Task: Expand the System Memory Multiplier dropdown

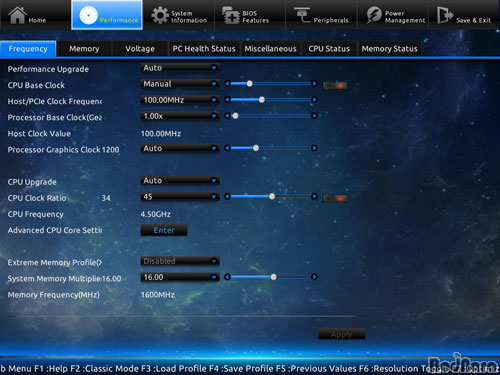Action: tap(180, 277)
